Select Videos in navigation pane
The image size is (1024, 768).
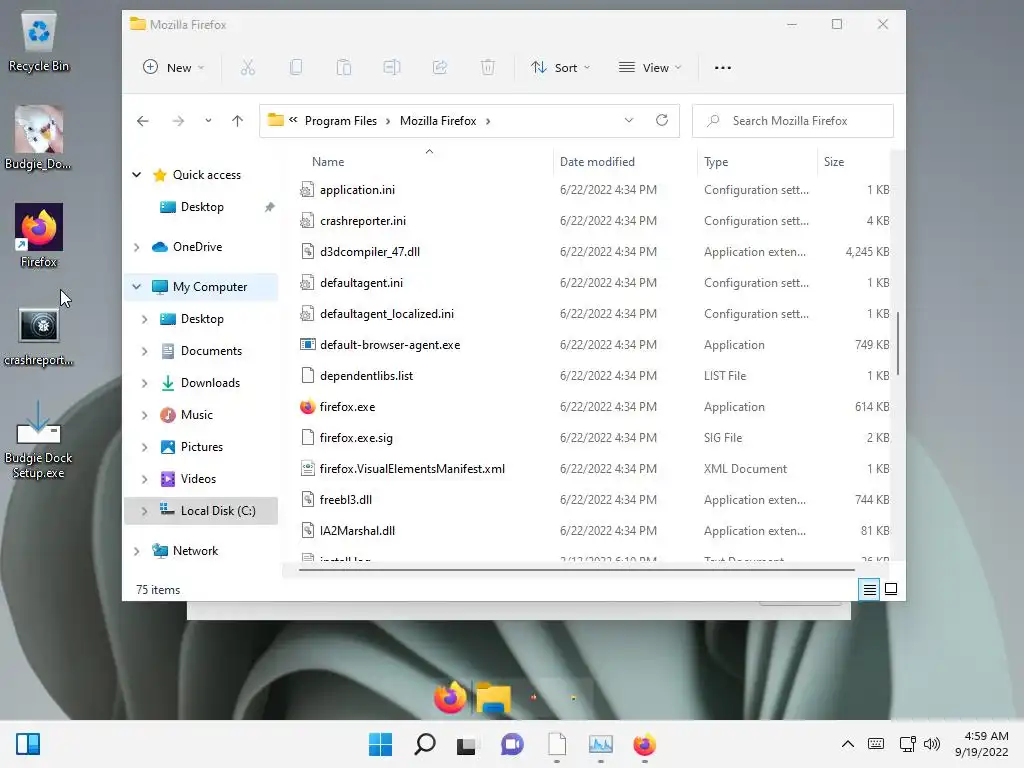[x=200, y=479]
